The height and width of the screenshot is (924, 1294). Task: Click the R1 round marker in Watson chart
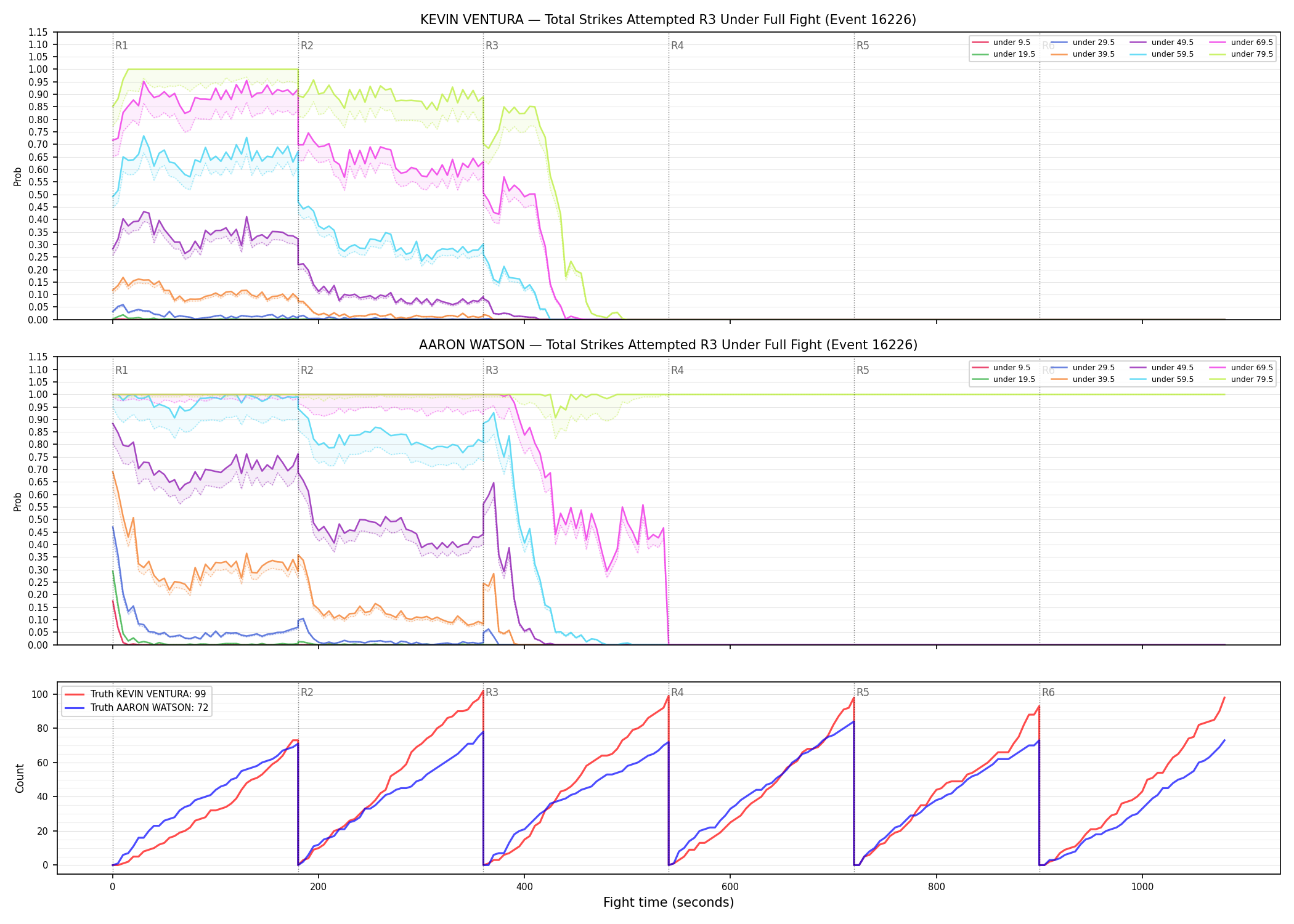pyautogui.click(x=121, y=370)
